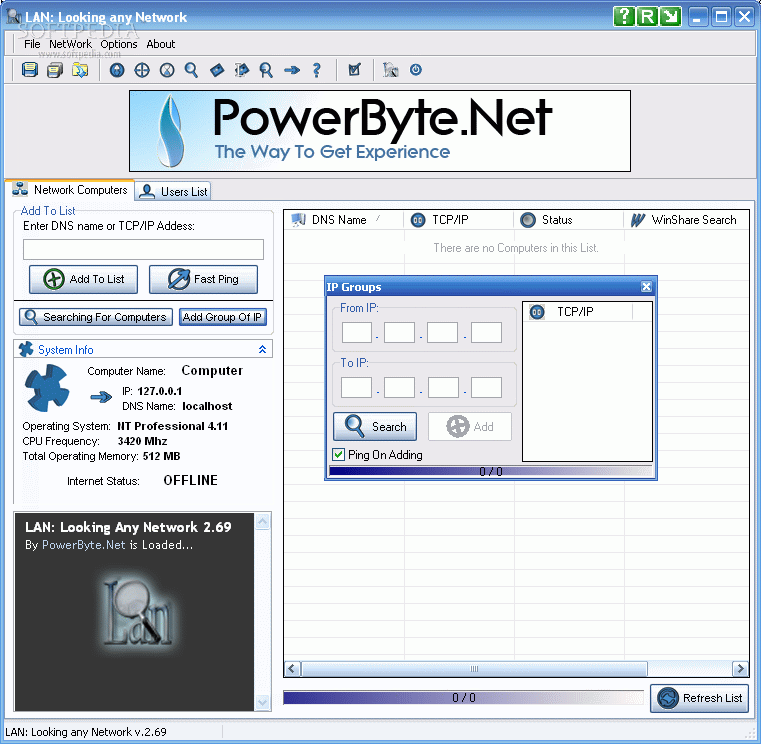Click the horizontal scrollbar right arrow
The width and height of the screenshot is (761, 744).
[x=740, y=669]
